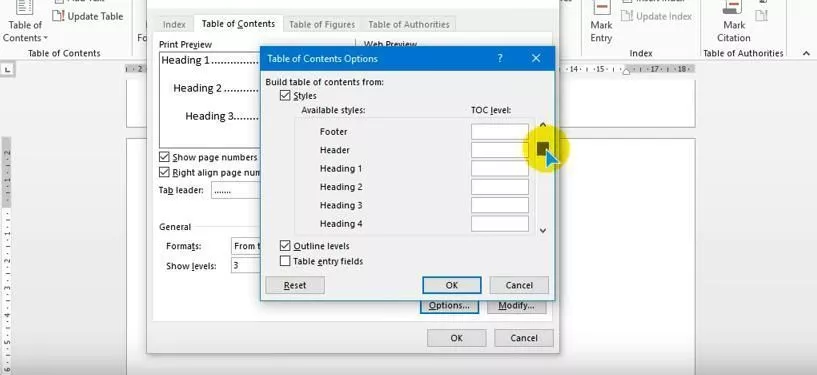Confirm Options dialog with OK button
The width and height of the screenshot is (817, 375).
tap(452, 285)
